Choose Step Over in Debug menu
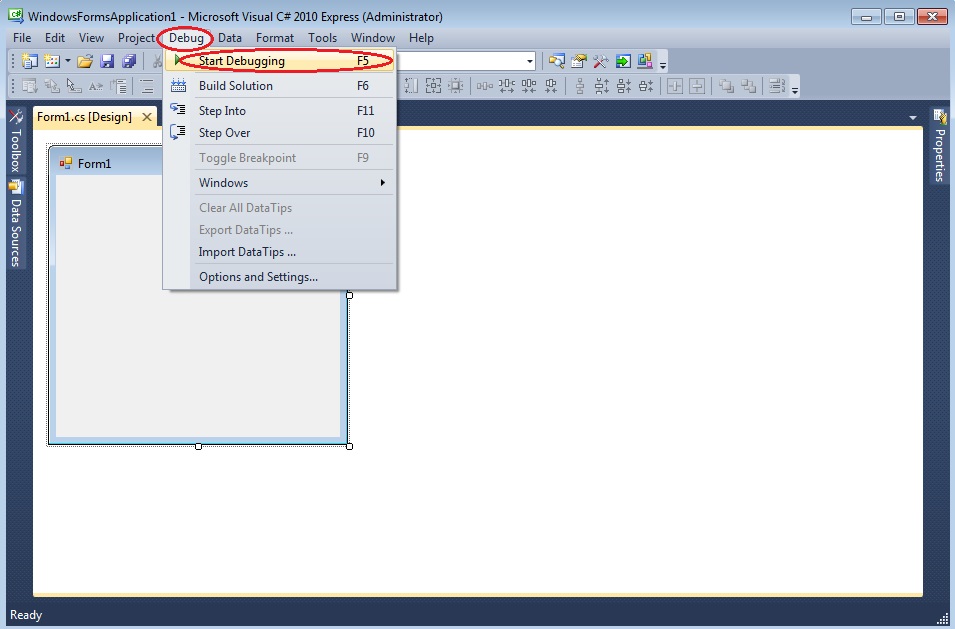The image size is (955, 629). 280,133
